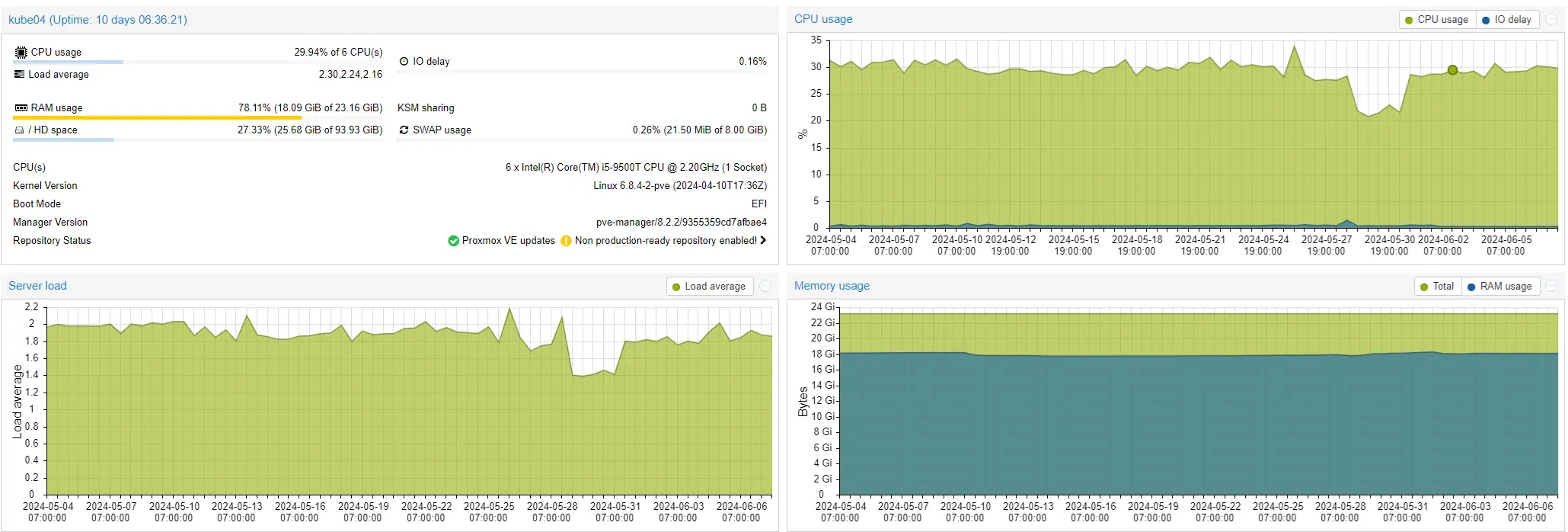
Task: Hide the RAM usage series in Memory chart
Action: (1499, 287)
